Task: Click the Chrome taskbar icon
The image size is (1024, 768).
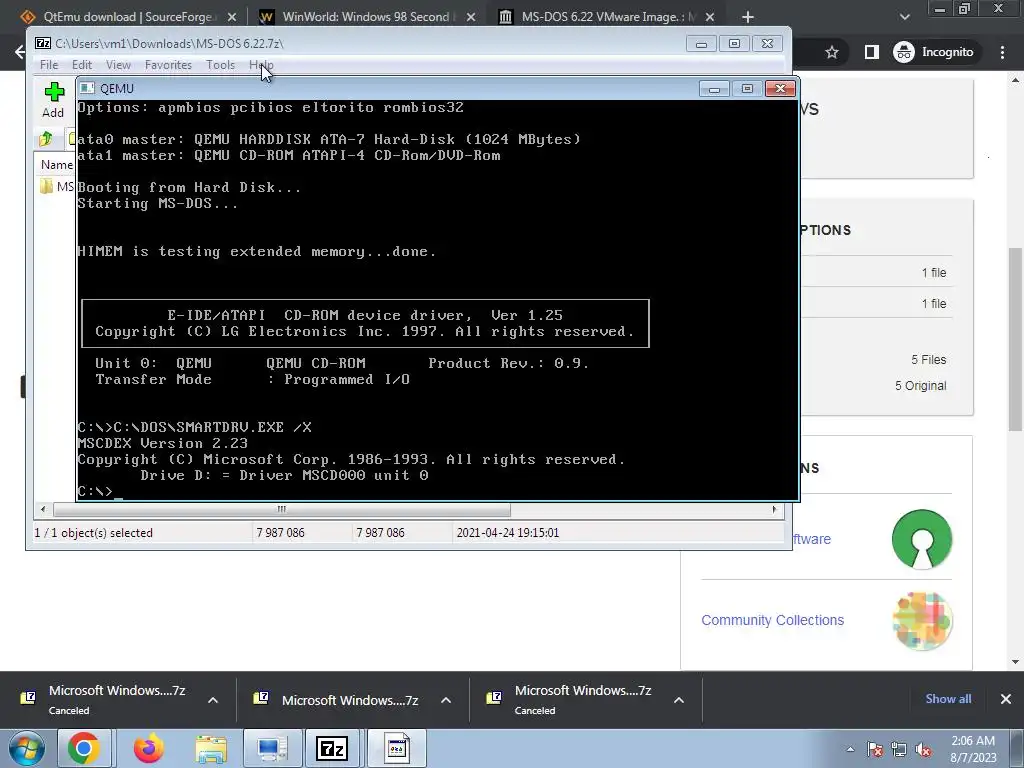Action: click(x=84, y=748)
